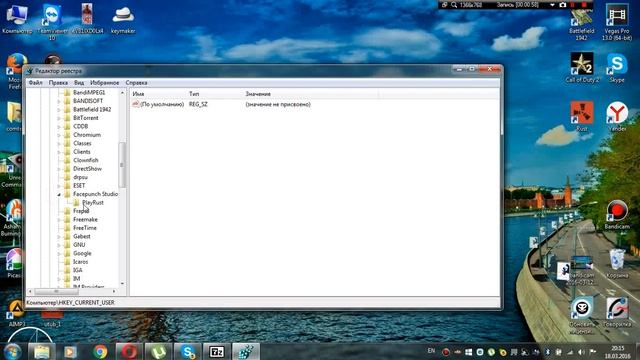
Task: Open Call of Duty 2 shortcut
Action: tap(582, 68)
